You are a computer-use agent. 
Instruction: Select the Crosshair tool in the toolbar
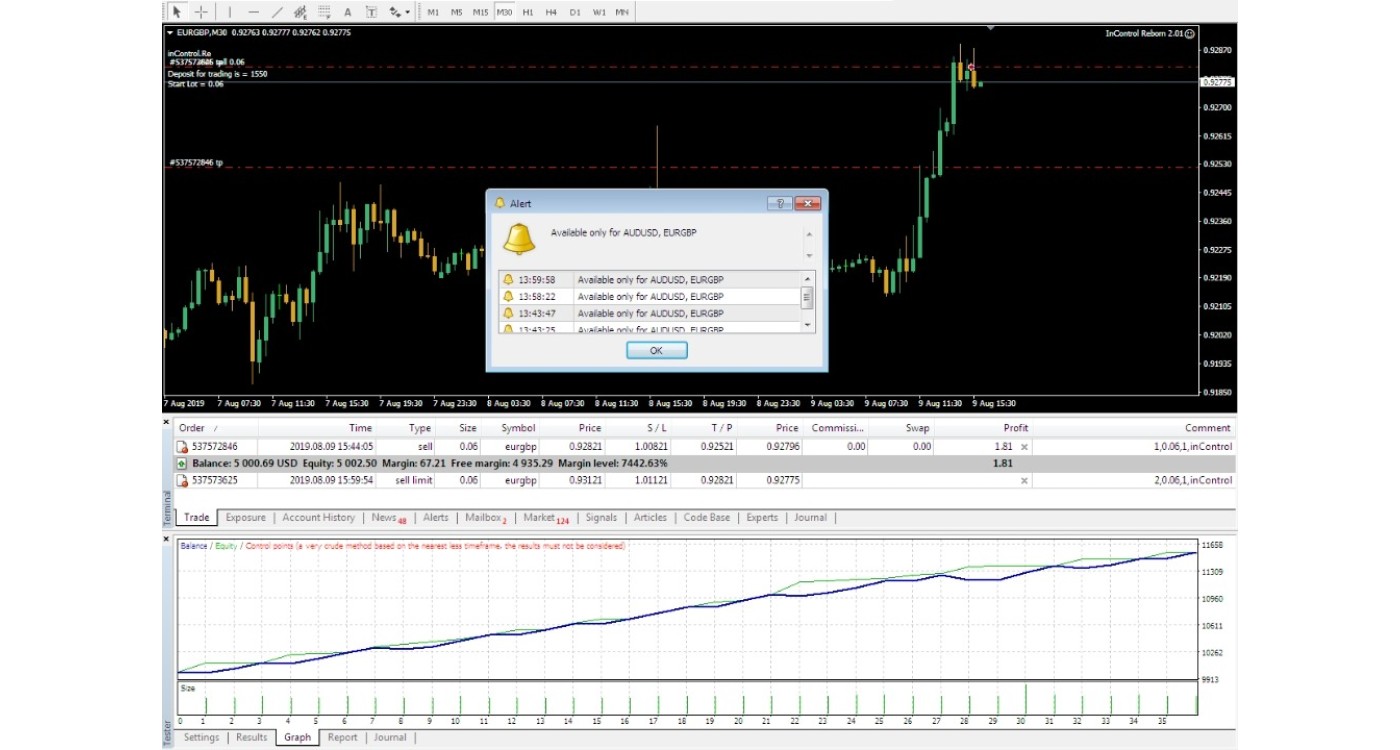[201, 12]
